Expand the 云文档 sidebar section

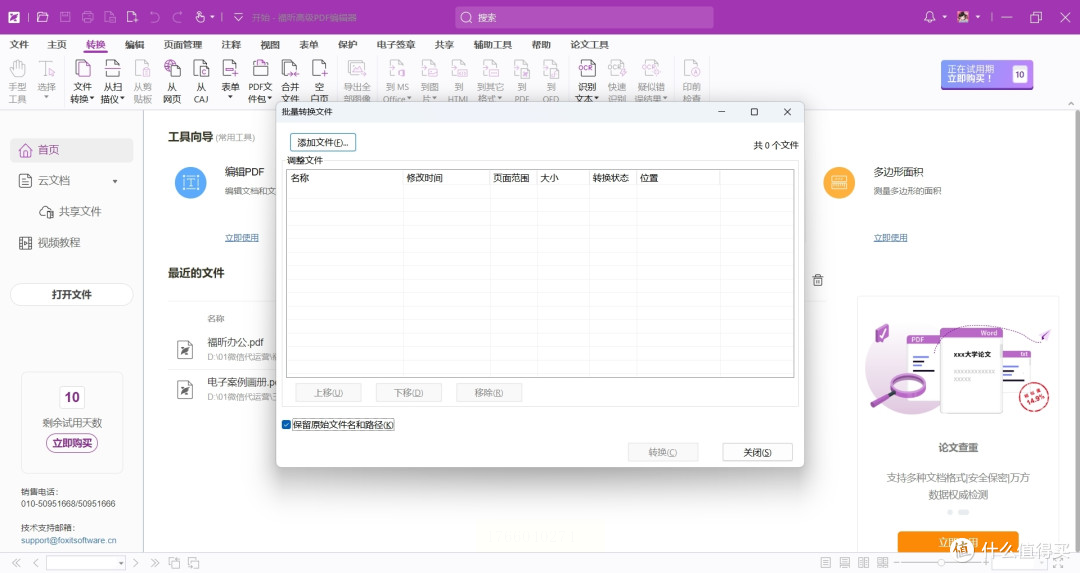(x=114, y=181)
